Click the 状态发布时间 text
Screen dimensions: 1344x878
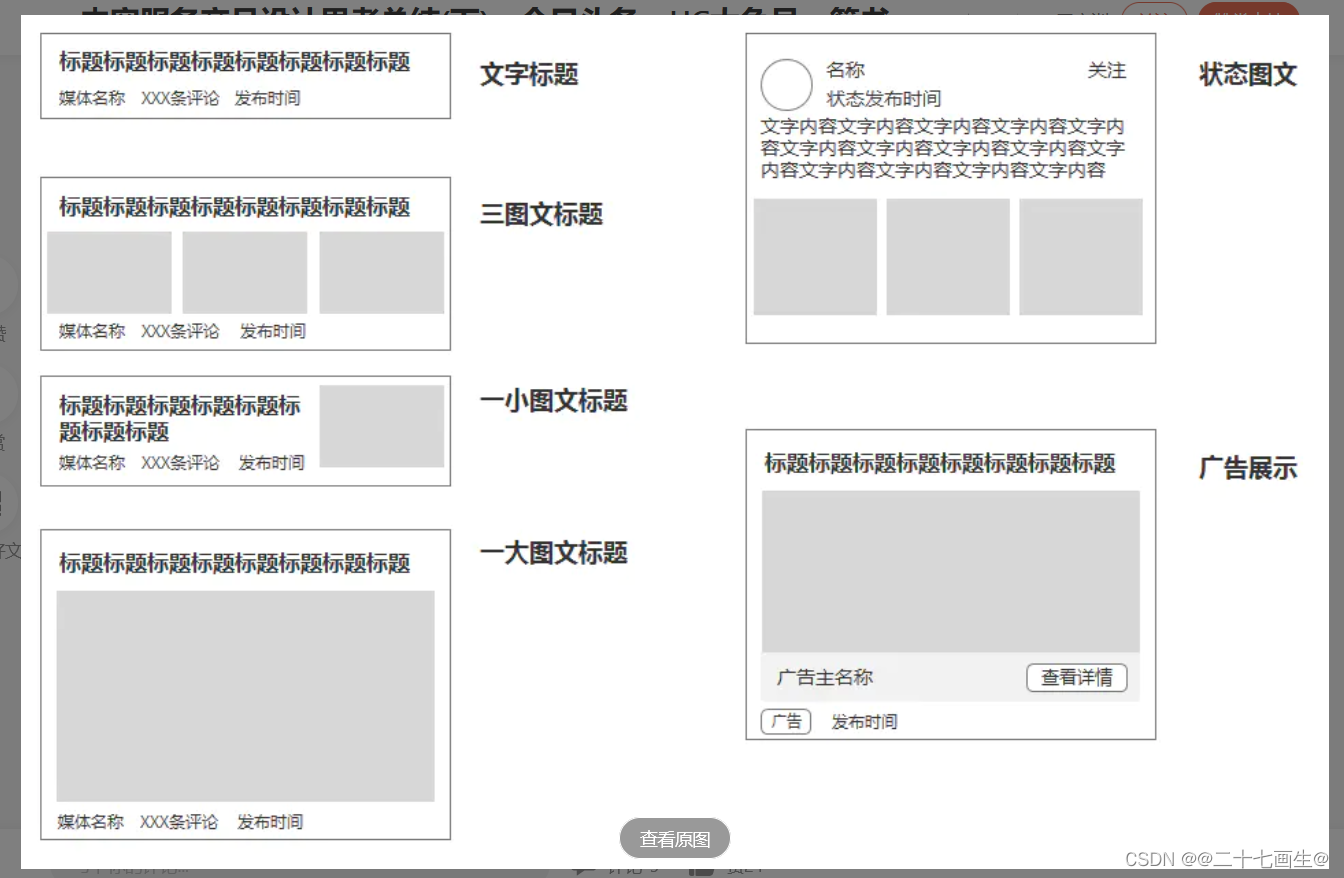click(883, 99)
